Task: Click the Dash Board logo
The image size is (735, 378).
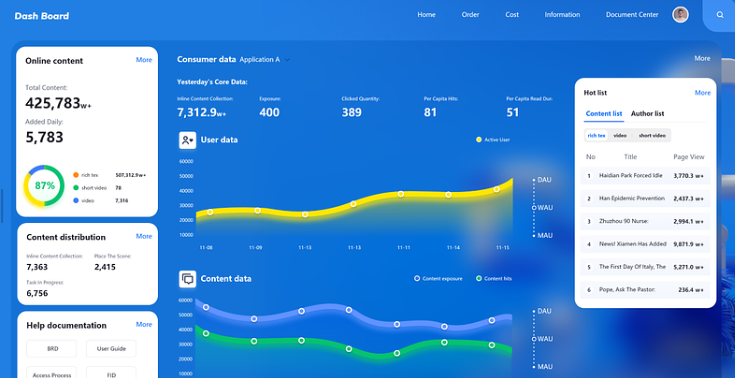Action: point(42,16)
